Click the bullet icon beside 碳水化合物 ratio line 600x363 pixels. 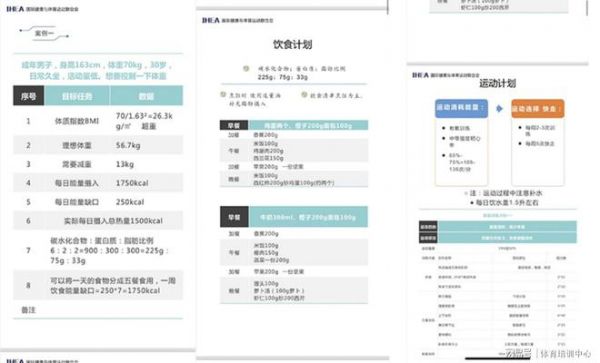tap(246, 68)
